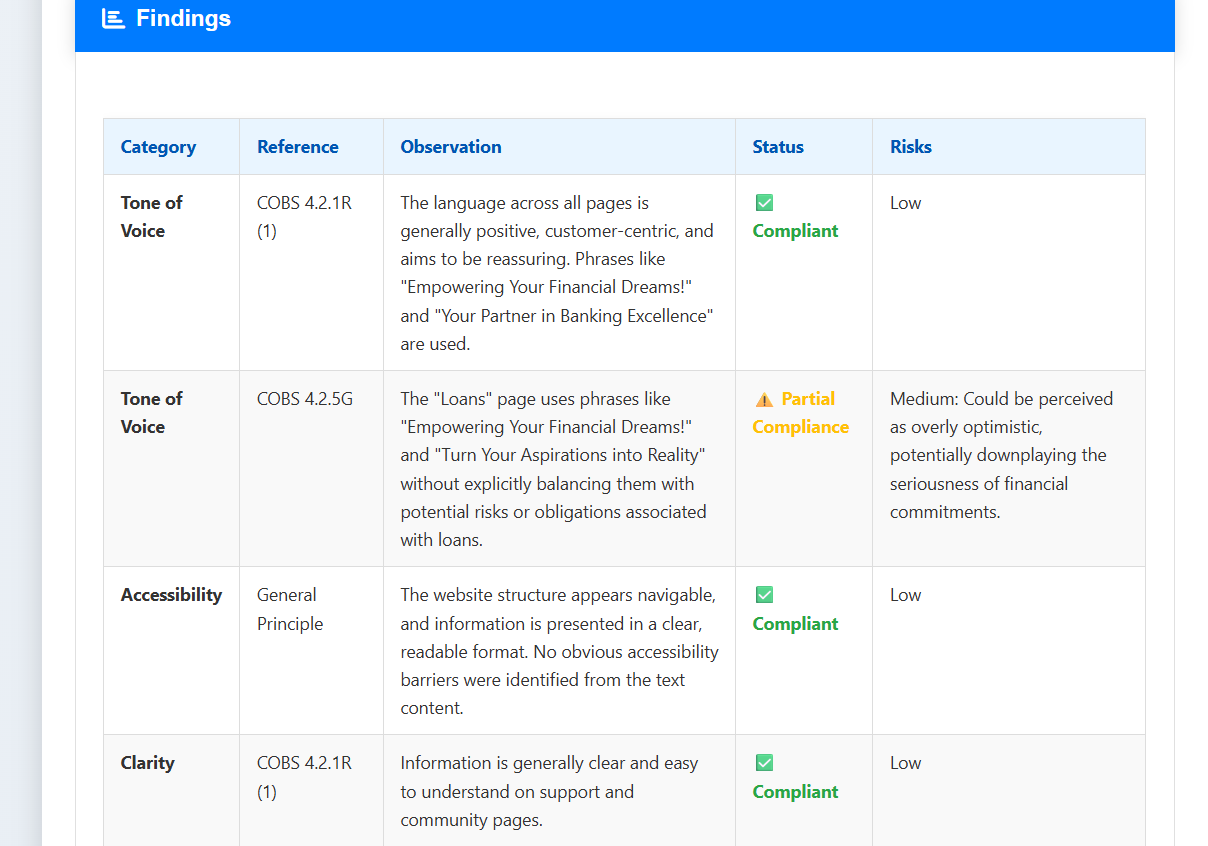
Task: Click the green checkmark in the Clarity row
Action: [764, 763]
